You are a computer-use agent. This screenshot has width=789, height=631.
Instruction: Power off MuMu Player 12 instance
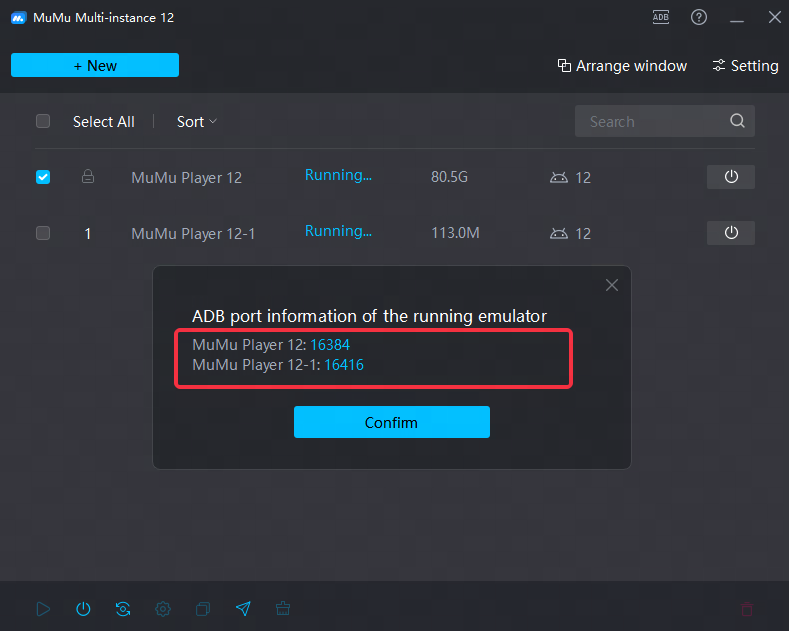pos(731,177)
